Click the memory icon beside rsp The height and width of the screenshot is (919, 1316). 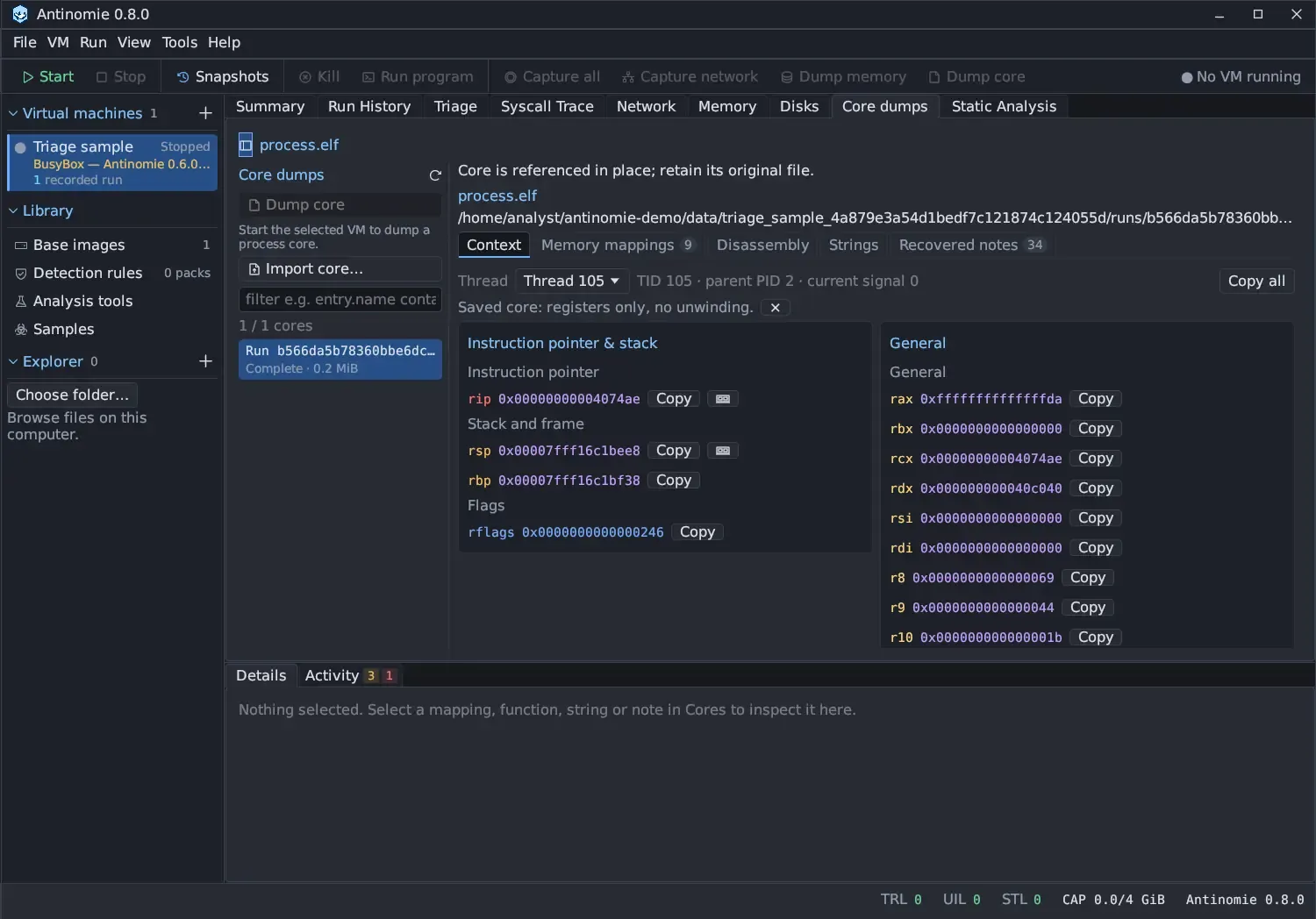pos(723,451)
